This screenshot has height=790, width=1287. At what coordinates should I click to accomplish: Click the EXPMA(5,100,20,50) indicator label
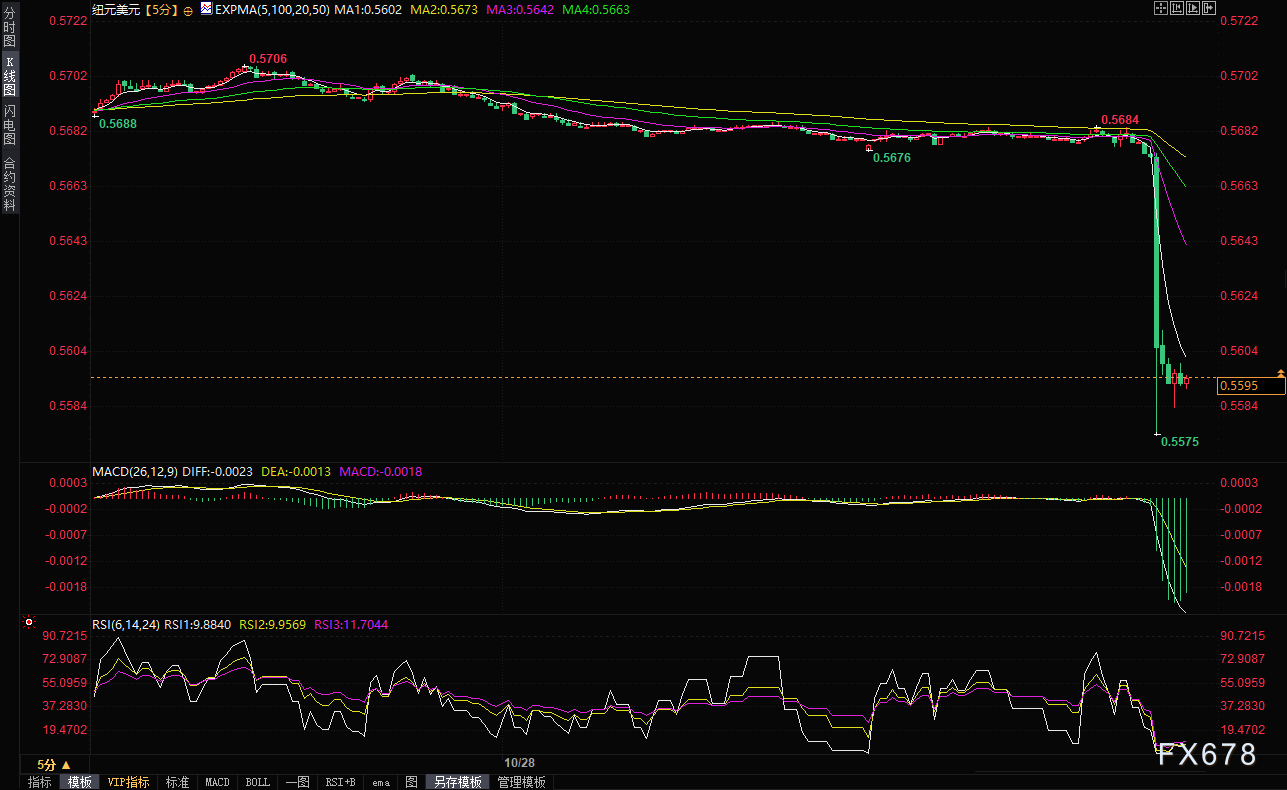coord(272,9)
